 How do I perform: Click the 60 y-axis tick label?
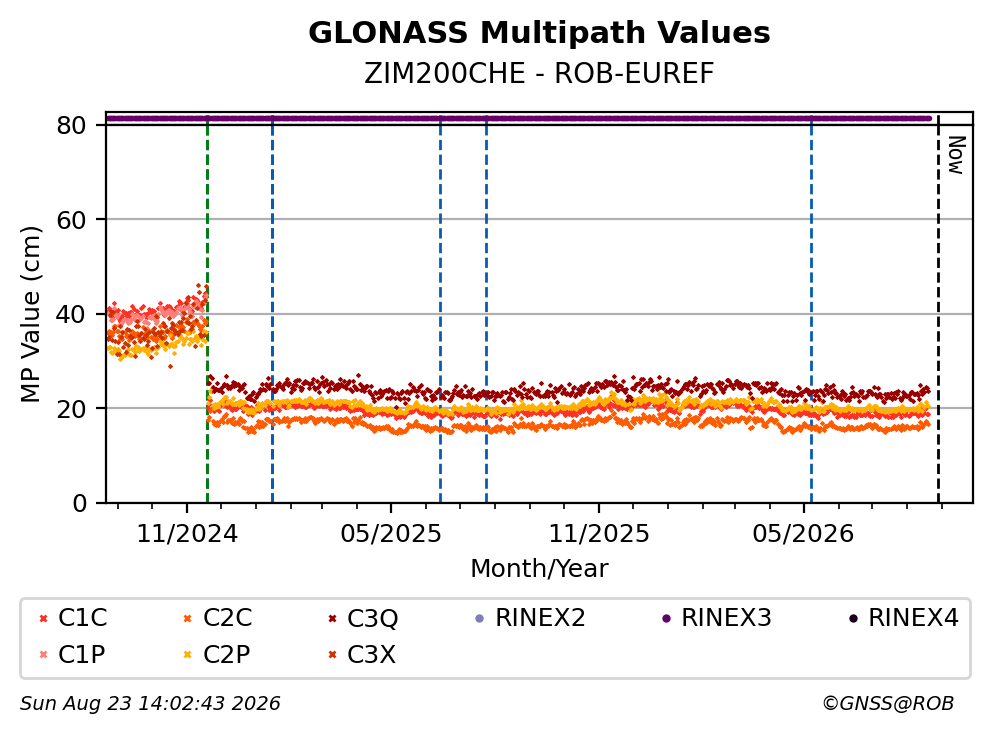point(72,220)
